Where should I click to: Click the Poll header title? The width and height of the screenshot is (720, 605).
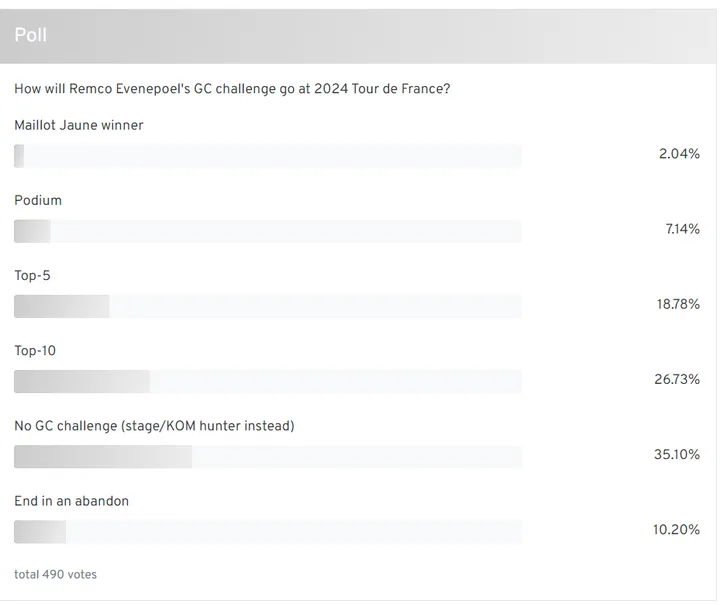pyautogui.click(x=31, y=35)
